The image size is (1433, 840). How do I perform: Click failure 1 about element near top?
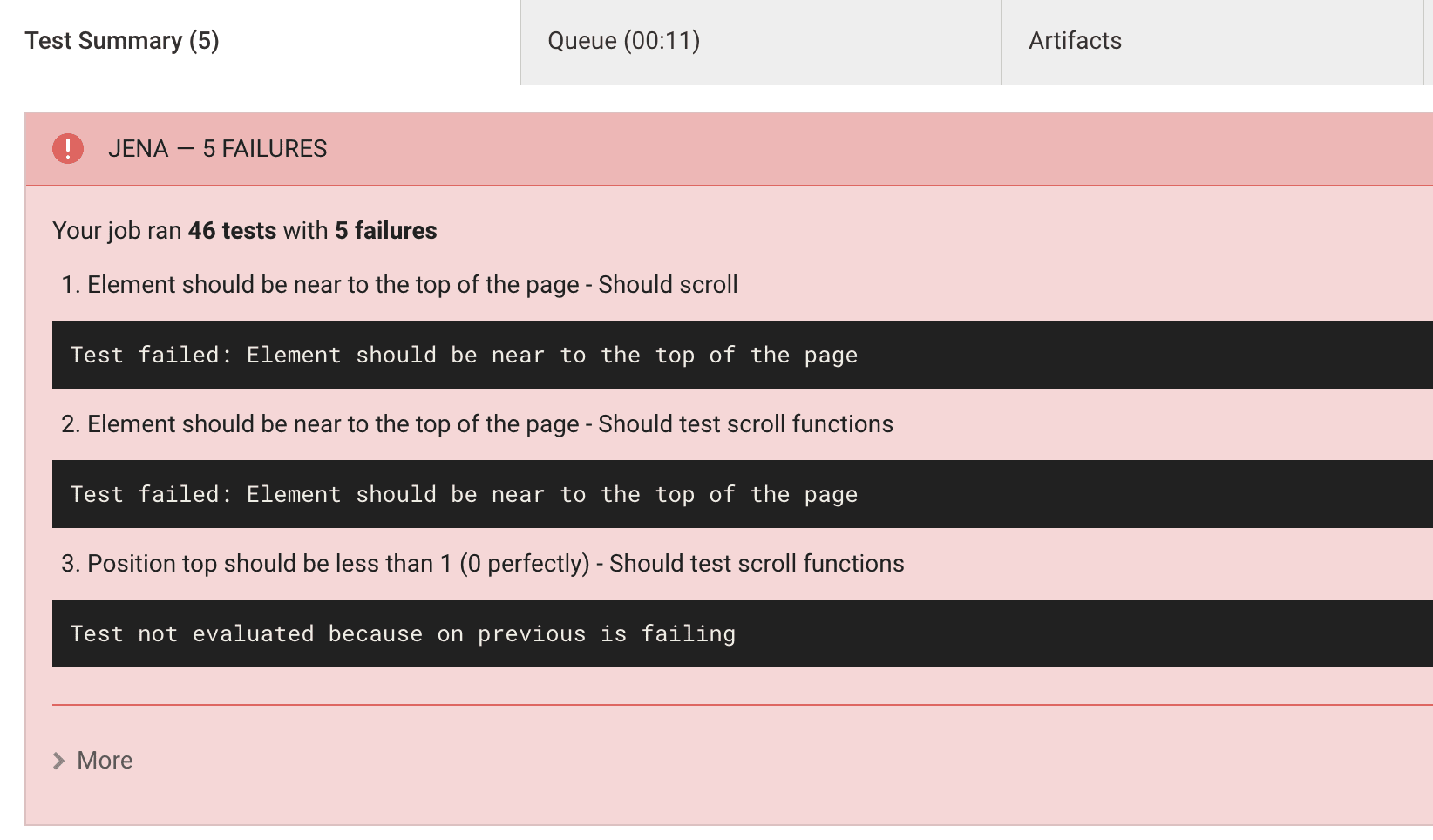(399, 284)
